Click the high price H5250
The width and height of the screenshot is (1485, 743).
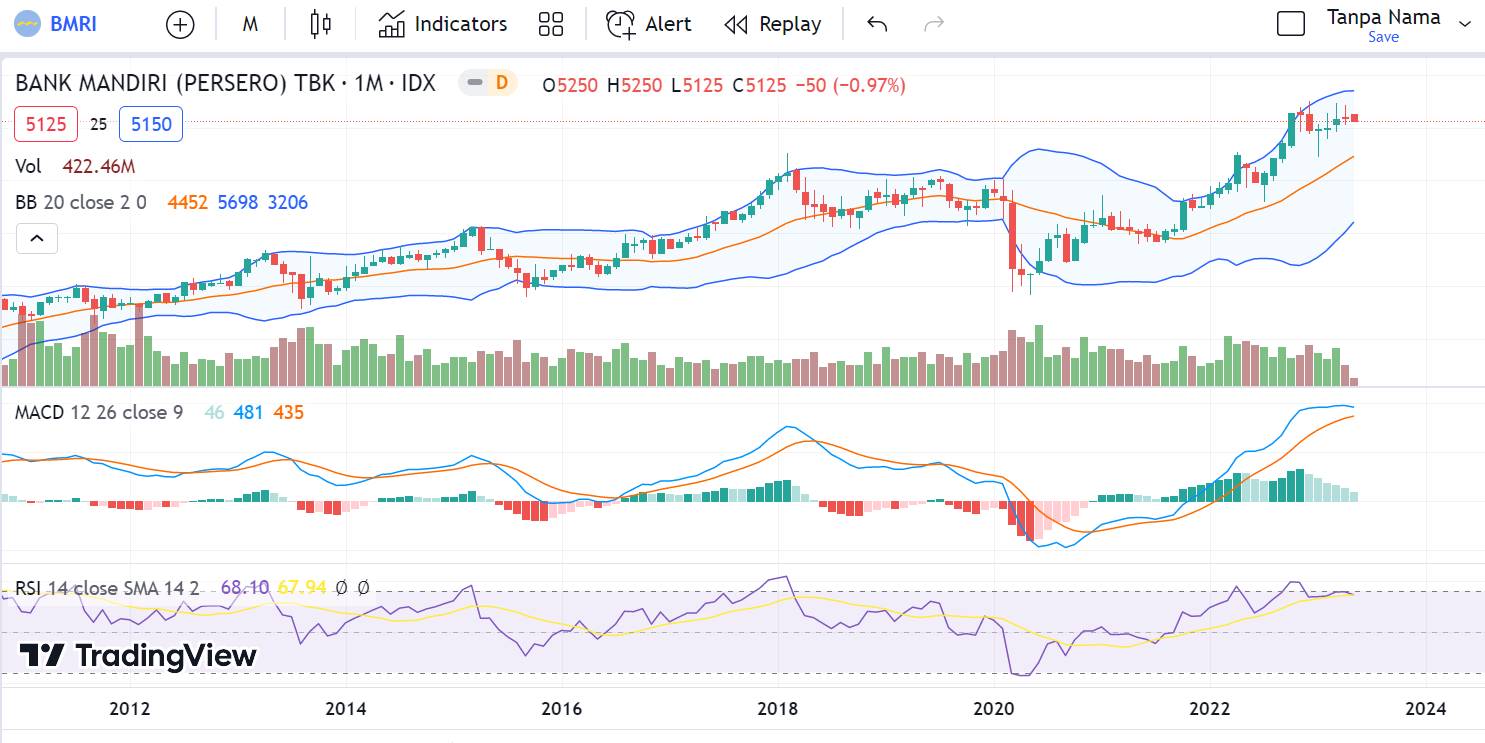(x=635, y=86)
